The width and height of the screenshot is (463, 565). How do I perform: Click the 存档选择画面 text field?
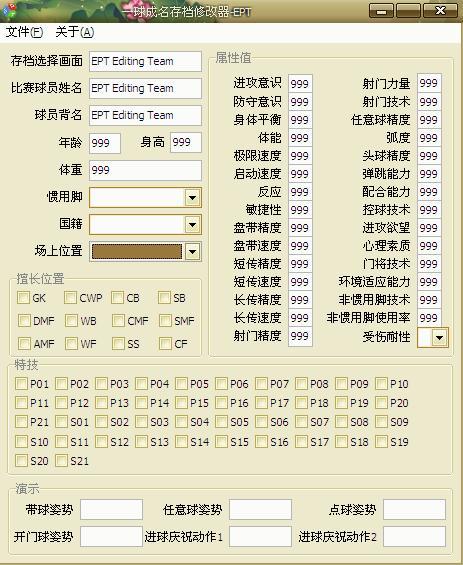click(146, 61)
